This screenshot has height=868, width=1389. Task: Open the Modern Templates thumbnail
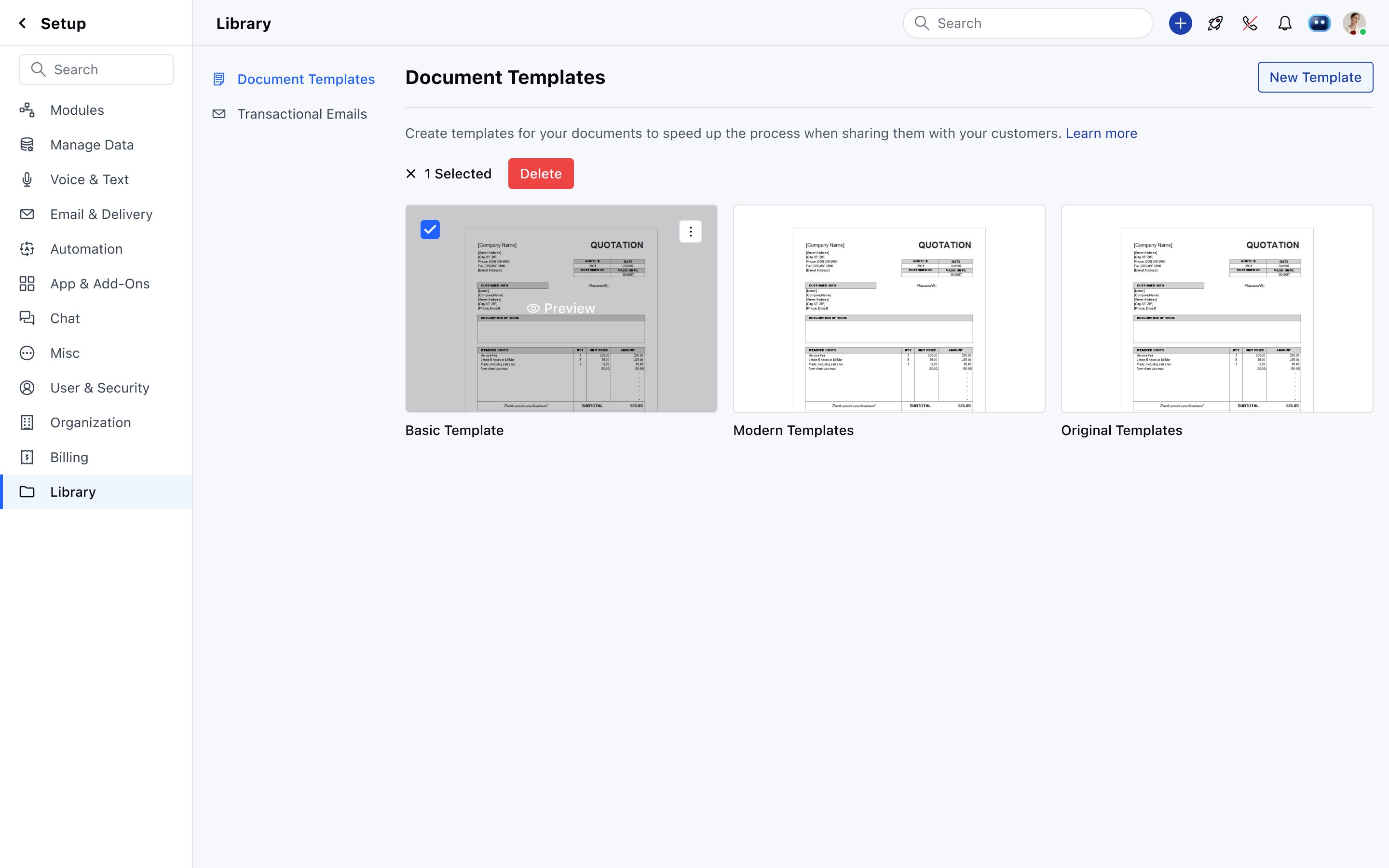click(x=888, y=308)
